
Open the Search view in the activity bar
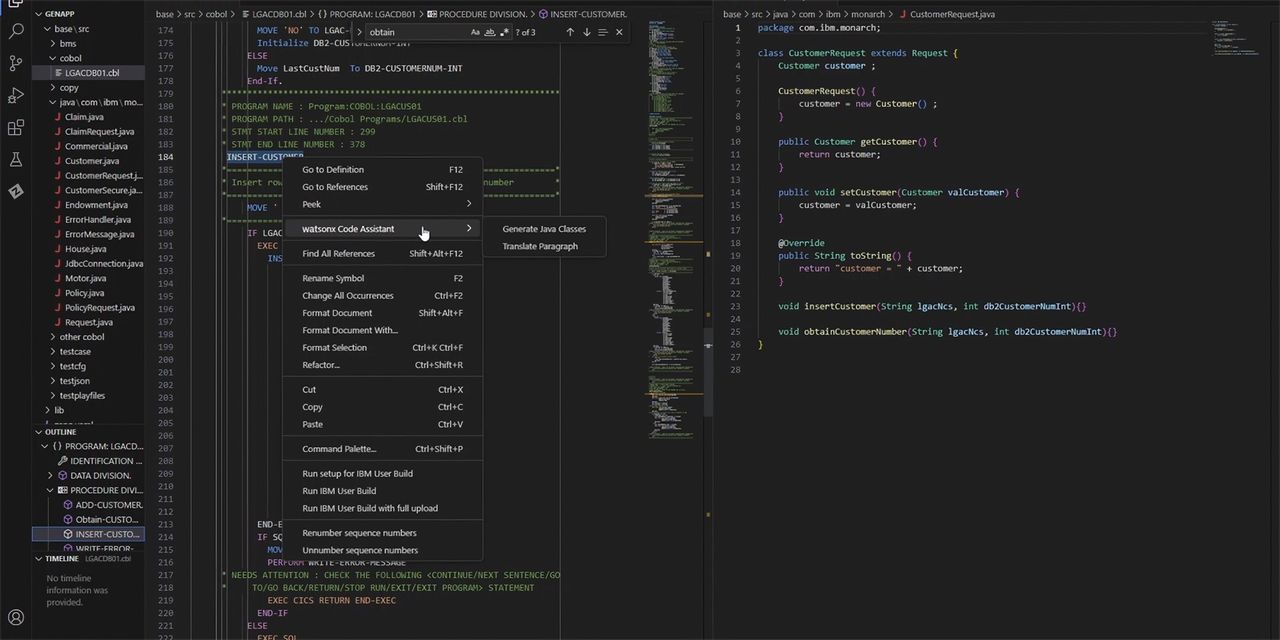coord(14,31)
